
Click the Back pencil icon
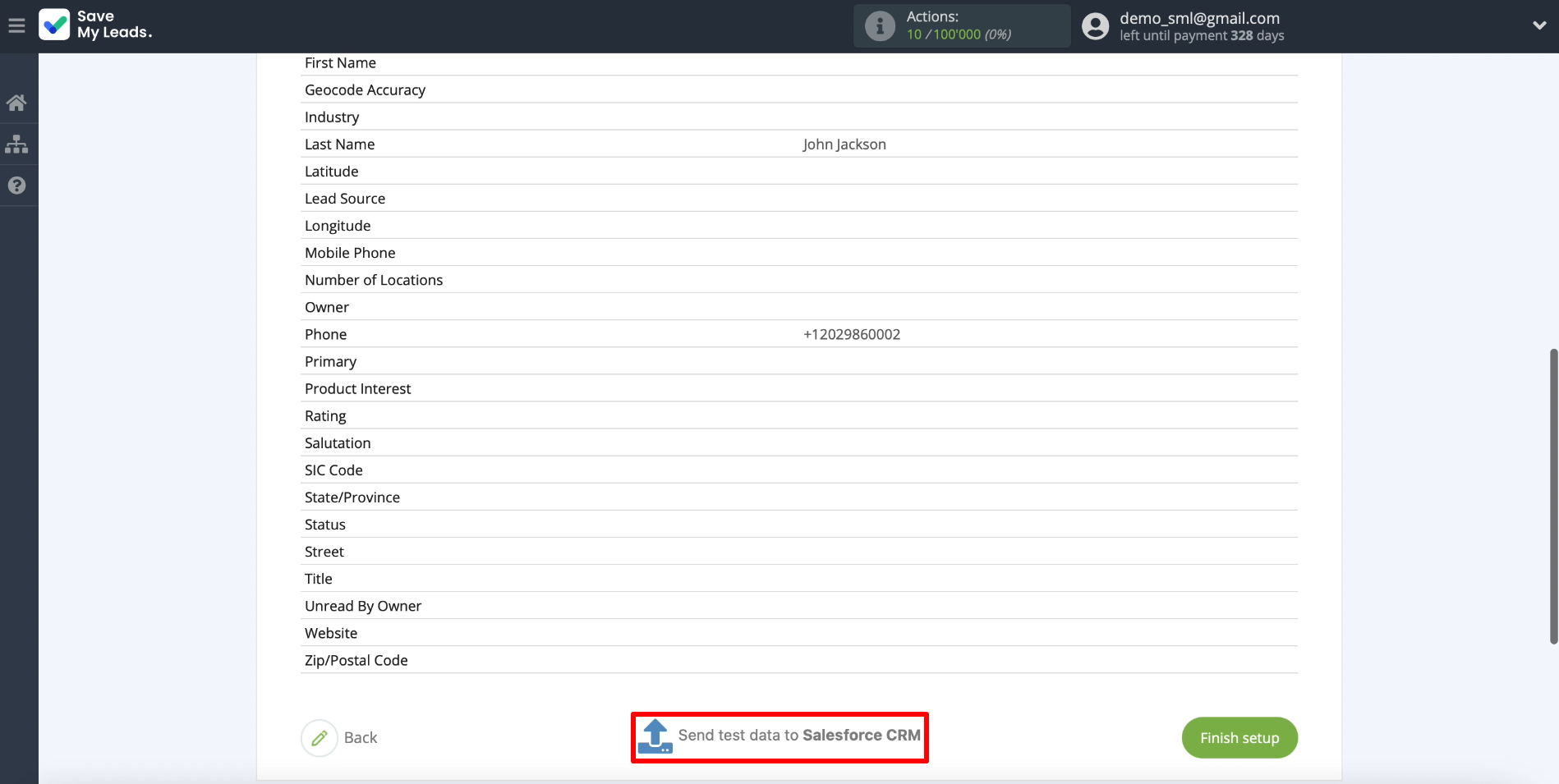pyautogui.click(x=320, y=737)
